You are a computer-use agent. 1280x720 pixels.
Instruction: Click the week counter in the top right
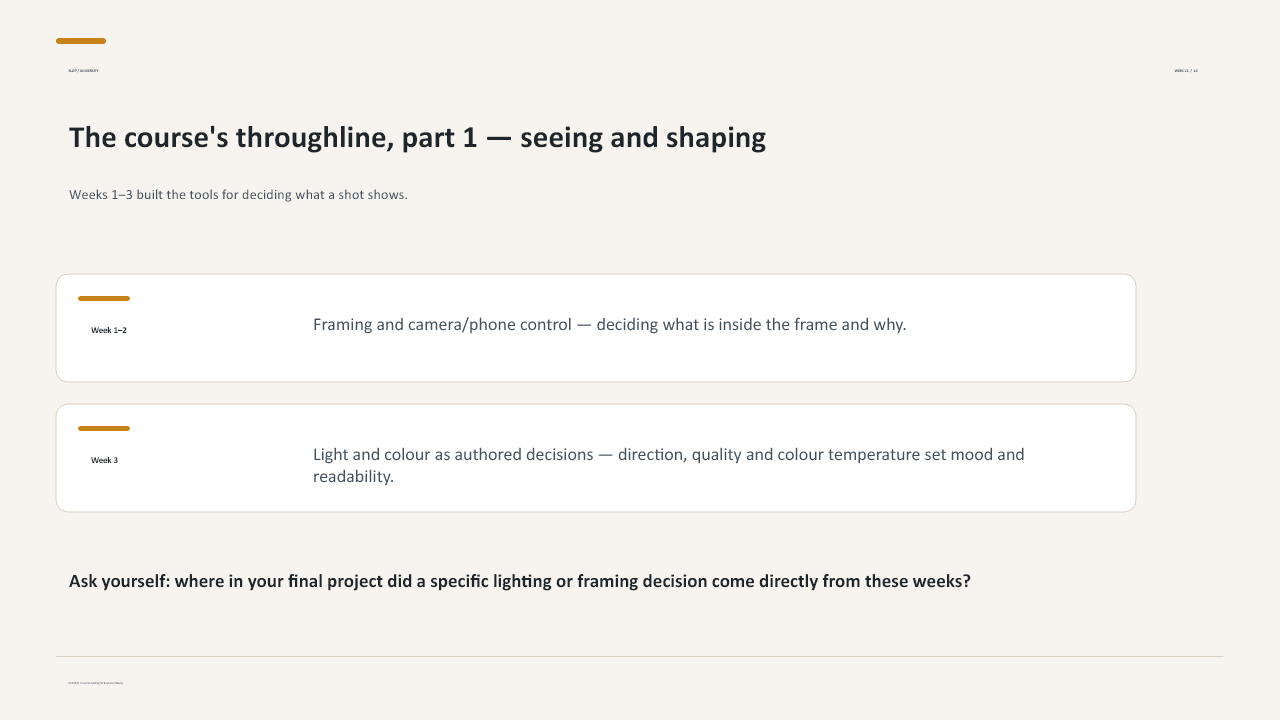click(1186, 71)
